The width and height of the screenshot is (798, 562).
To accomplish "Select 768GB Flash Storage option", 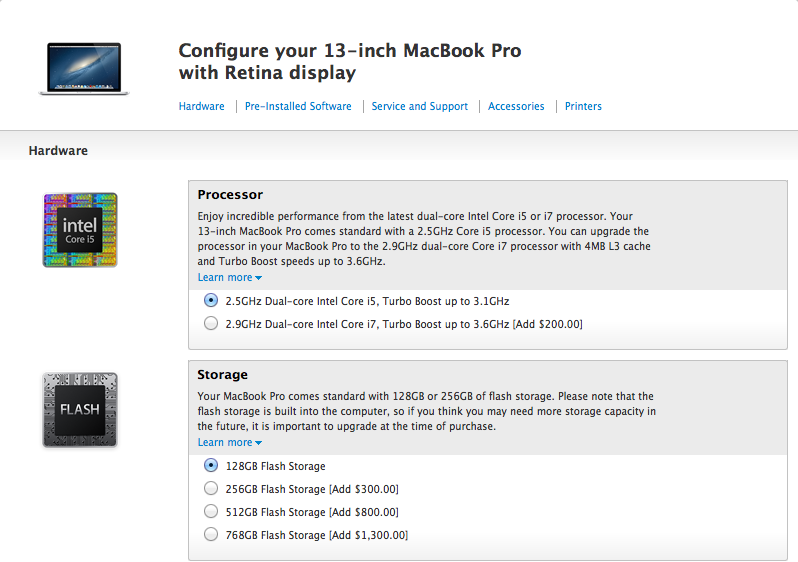I will pyautogui.click(x=211, y=534).
